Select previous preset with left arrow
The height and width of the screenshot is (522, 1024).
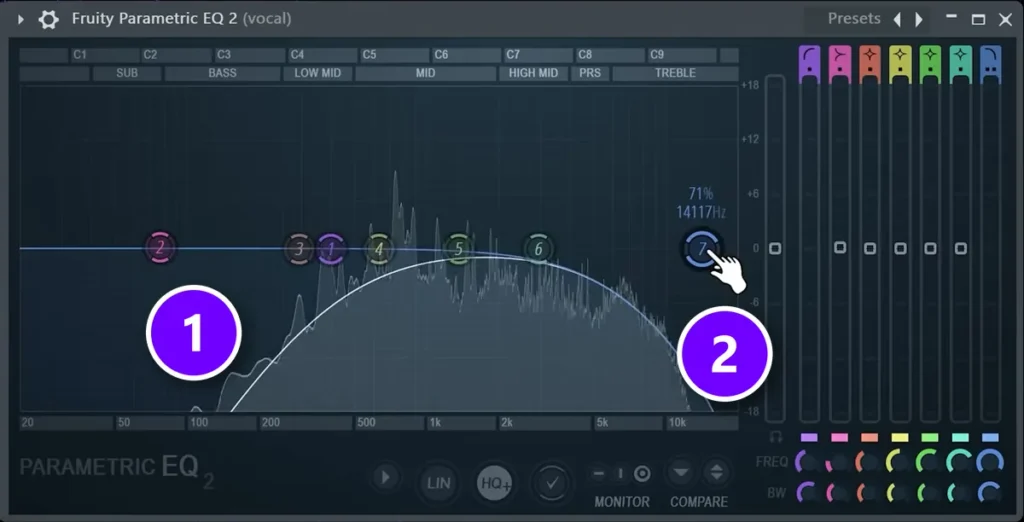click(897, 20)
